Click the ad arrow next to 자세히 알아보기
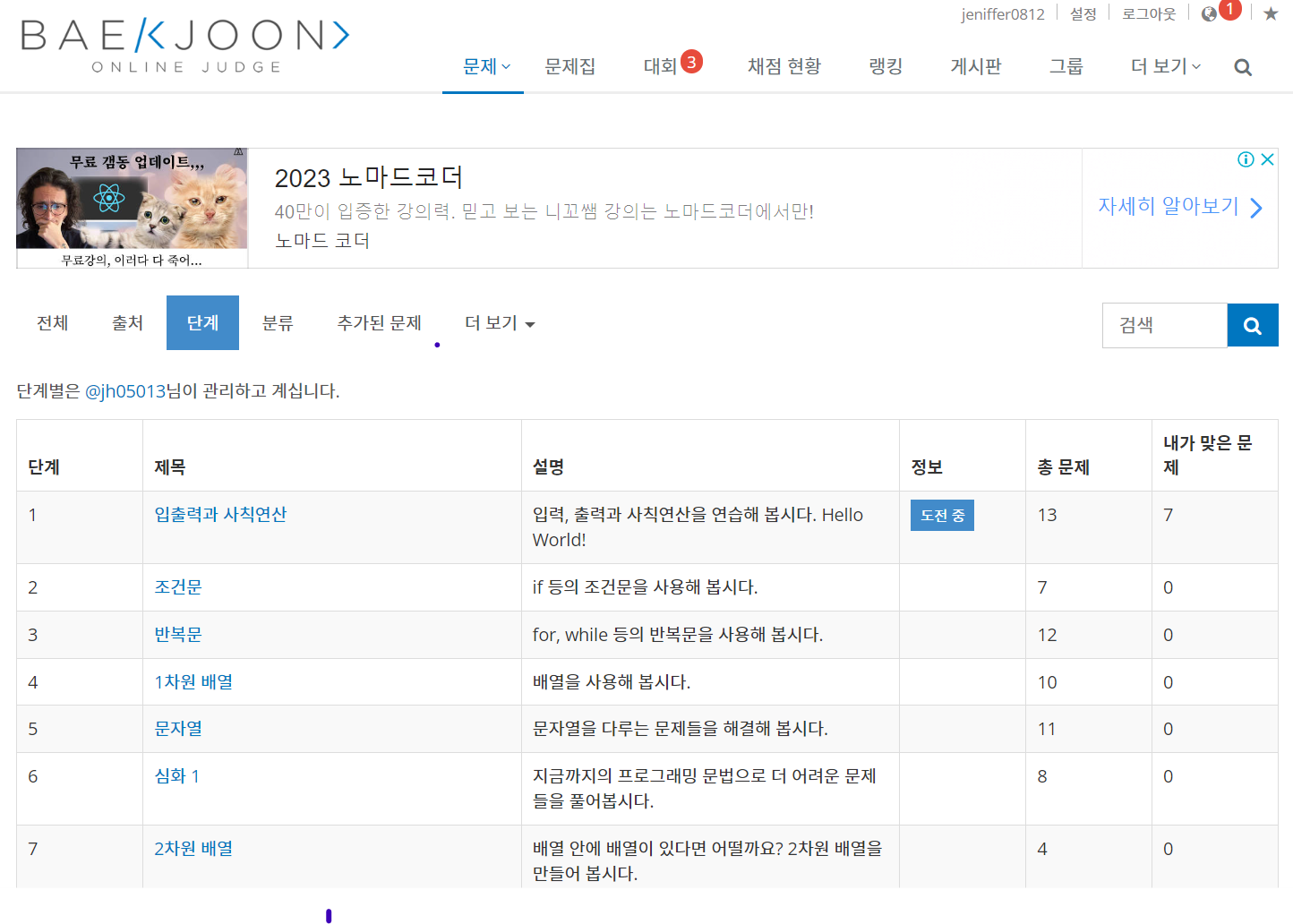The width and height of the screenshot is (1293, 924). click(x=1256, y=208)
